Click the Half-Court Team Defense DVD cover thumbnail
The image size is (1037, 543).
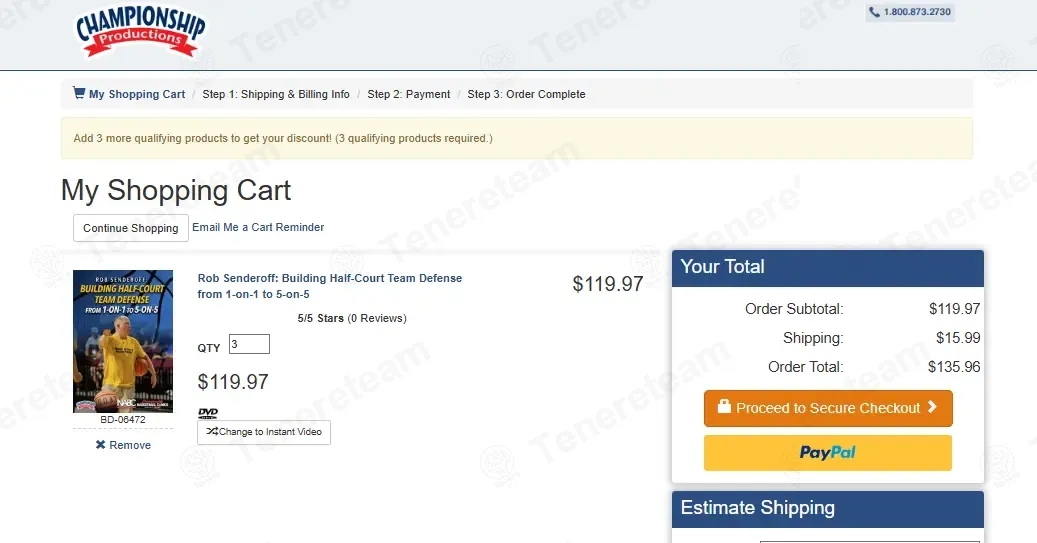pyautogui.click(x=123, y=341)
